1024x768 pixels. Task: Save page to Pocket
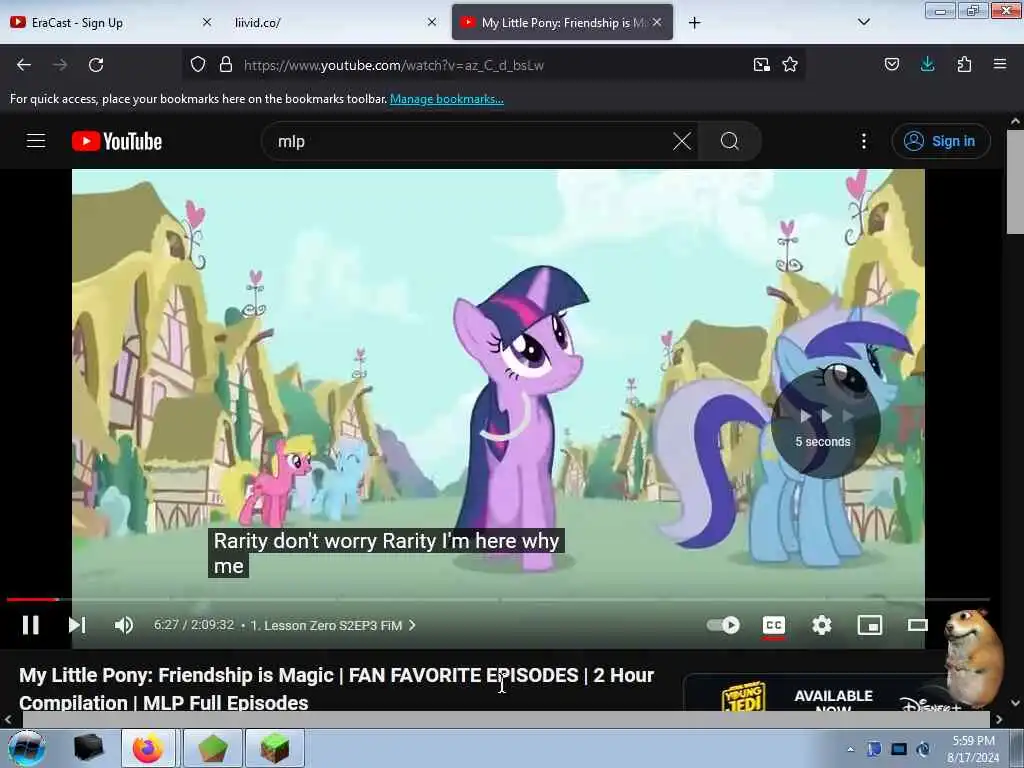891,64
